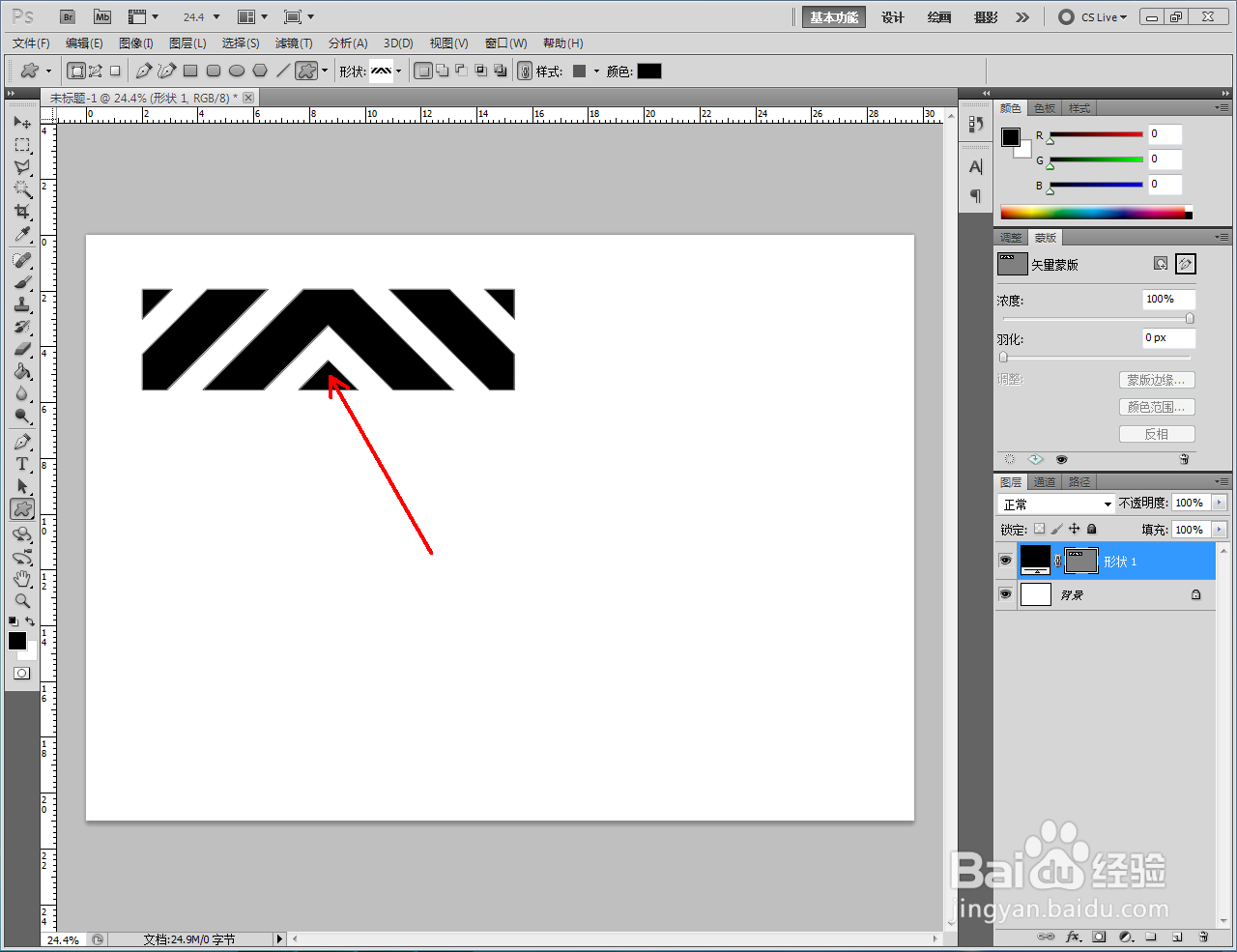Toggle lock transparent pixels
The width and height of the screenshot is (1237, 952).
click(1039, 529)
